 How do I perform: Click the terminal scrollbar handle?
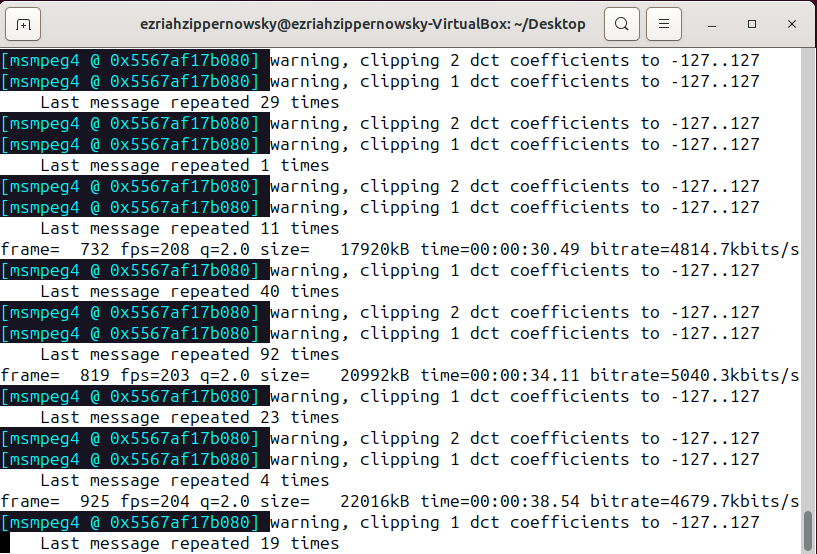(x=808, y=529)
